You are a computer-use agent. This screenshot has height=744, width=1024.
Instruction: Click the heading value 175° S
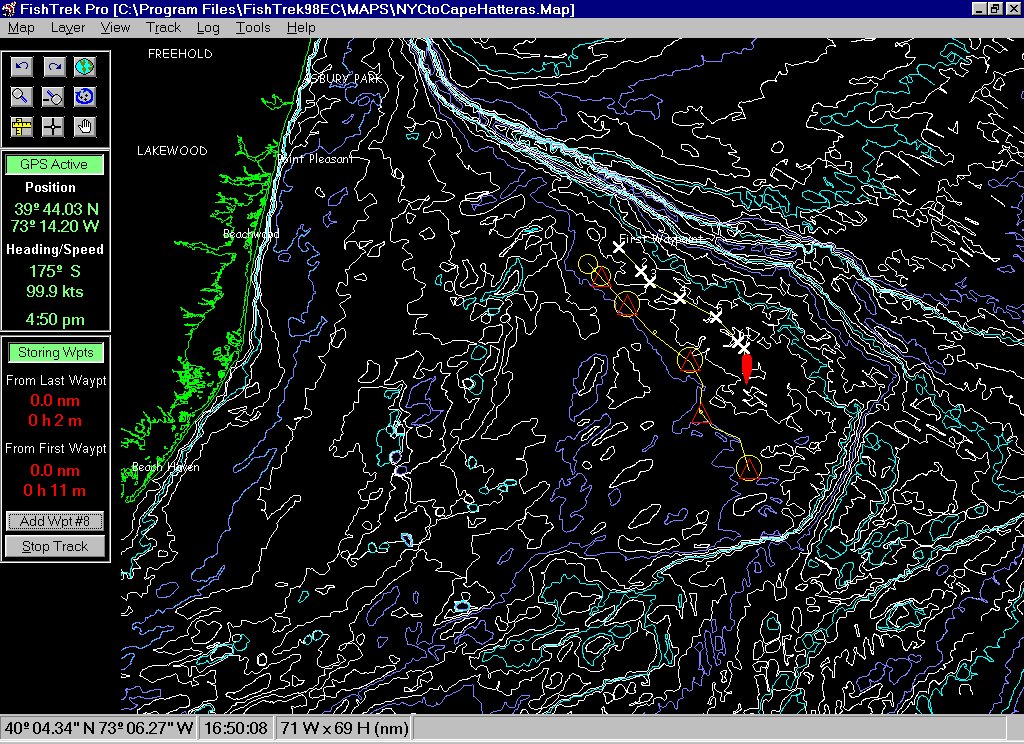click(55, 271)
